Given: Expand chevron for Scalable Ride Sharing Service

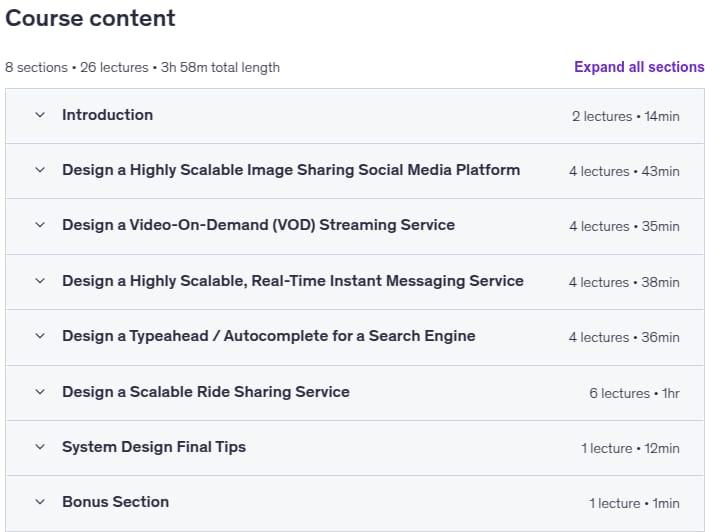Looking at the screenshot, I should (40, 392).
